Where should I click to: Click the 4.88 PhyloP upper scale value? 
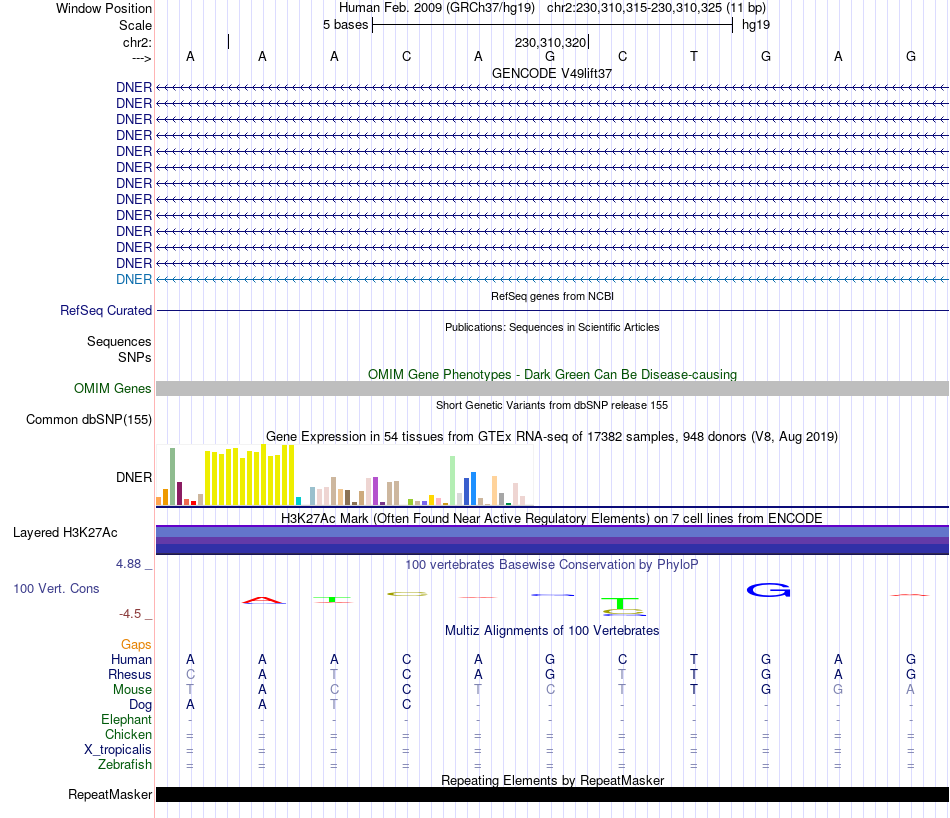pos(128,564)
